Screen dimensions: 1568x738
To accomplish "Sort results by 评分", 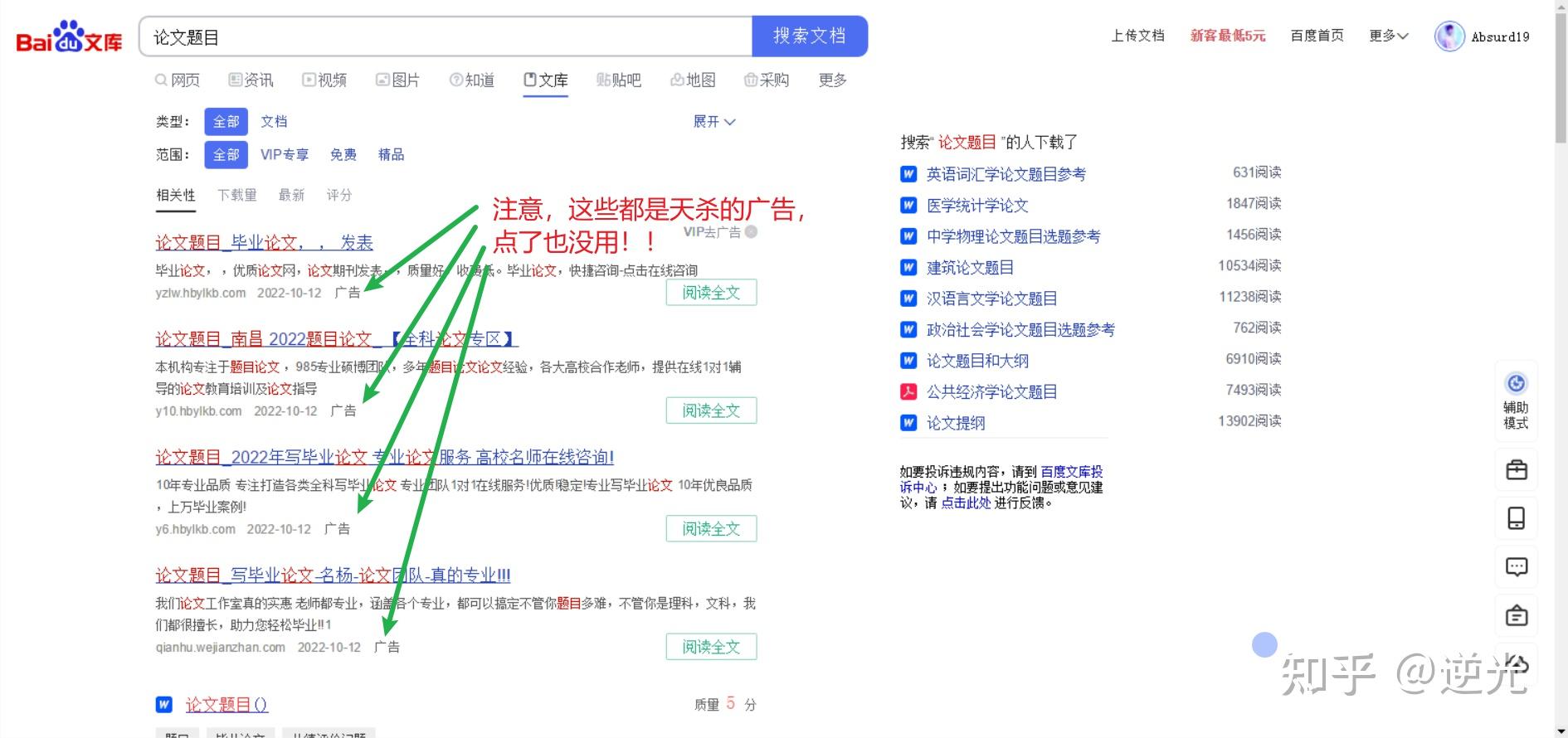I will click(339, 195).
